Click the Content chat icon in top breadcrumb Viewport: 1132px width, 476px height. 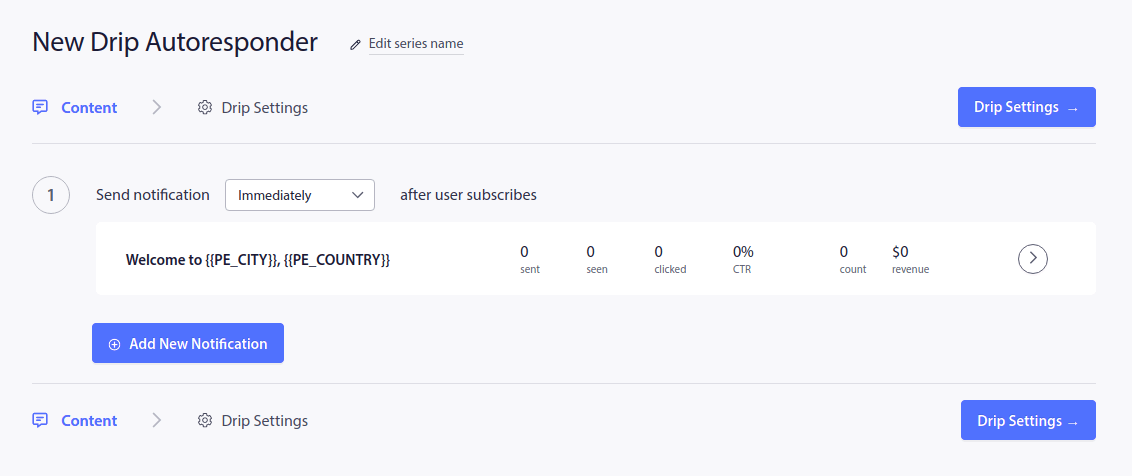click(40, 108)
